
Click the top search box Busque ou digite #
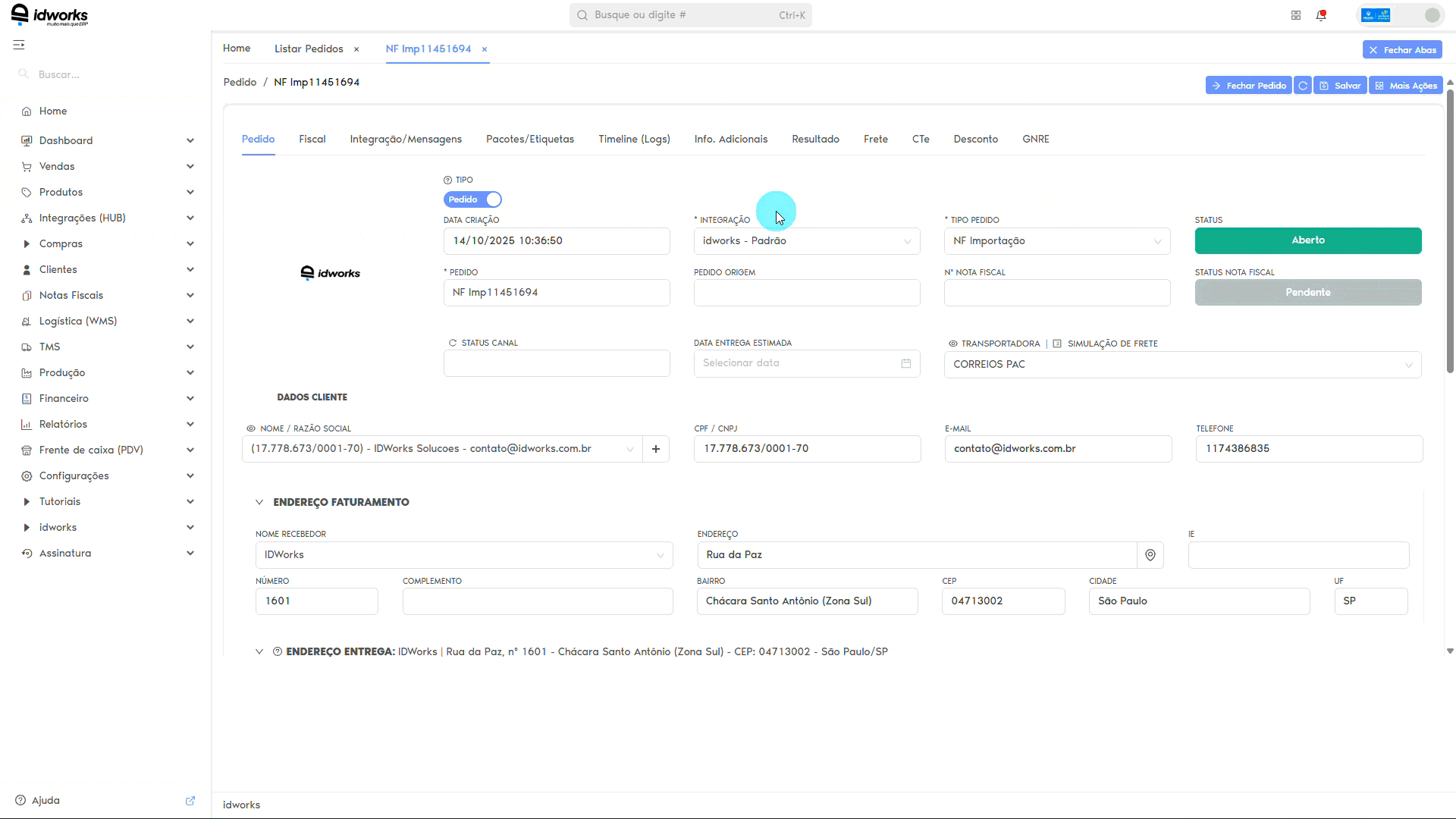[691, 15]
